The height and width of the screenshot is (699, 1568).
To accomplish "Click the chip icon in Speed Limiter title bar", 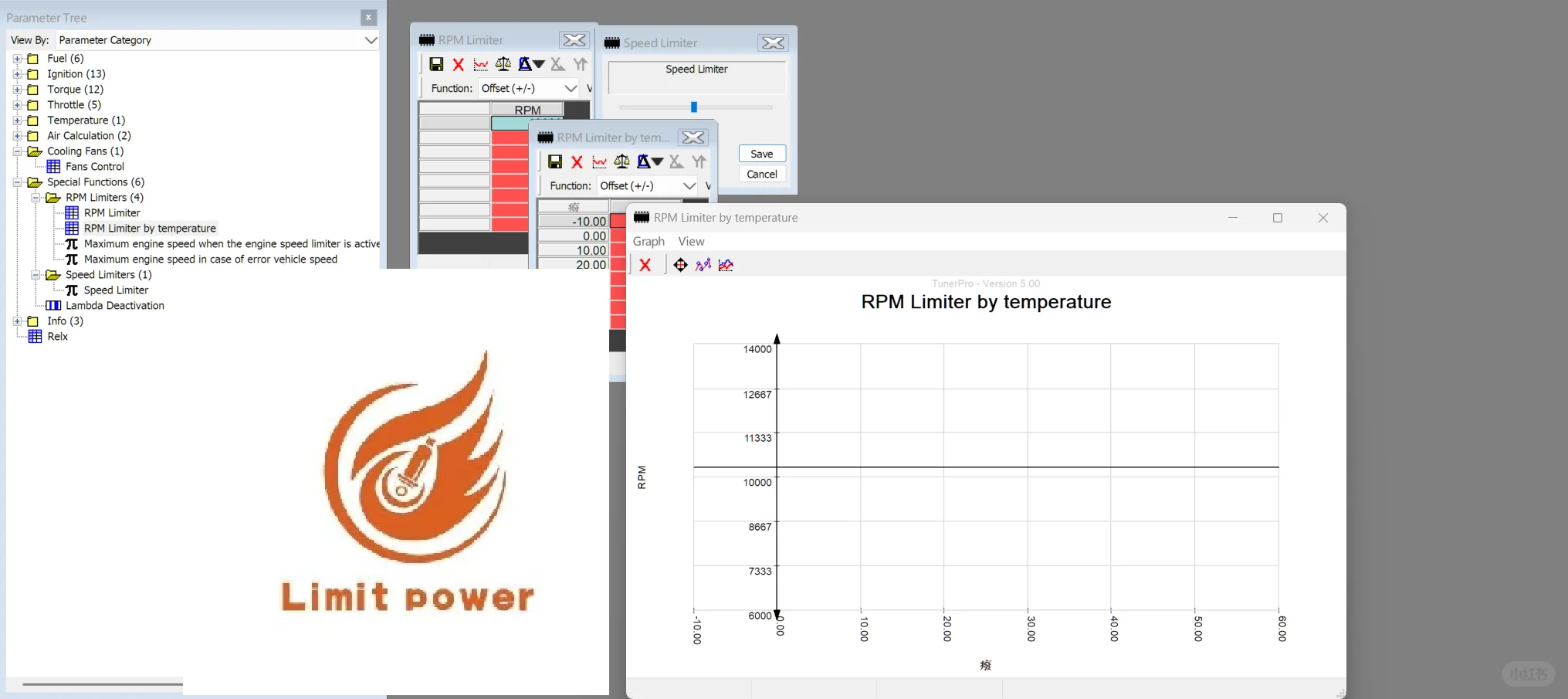I will click(x=612, y=42).
